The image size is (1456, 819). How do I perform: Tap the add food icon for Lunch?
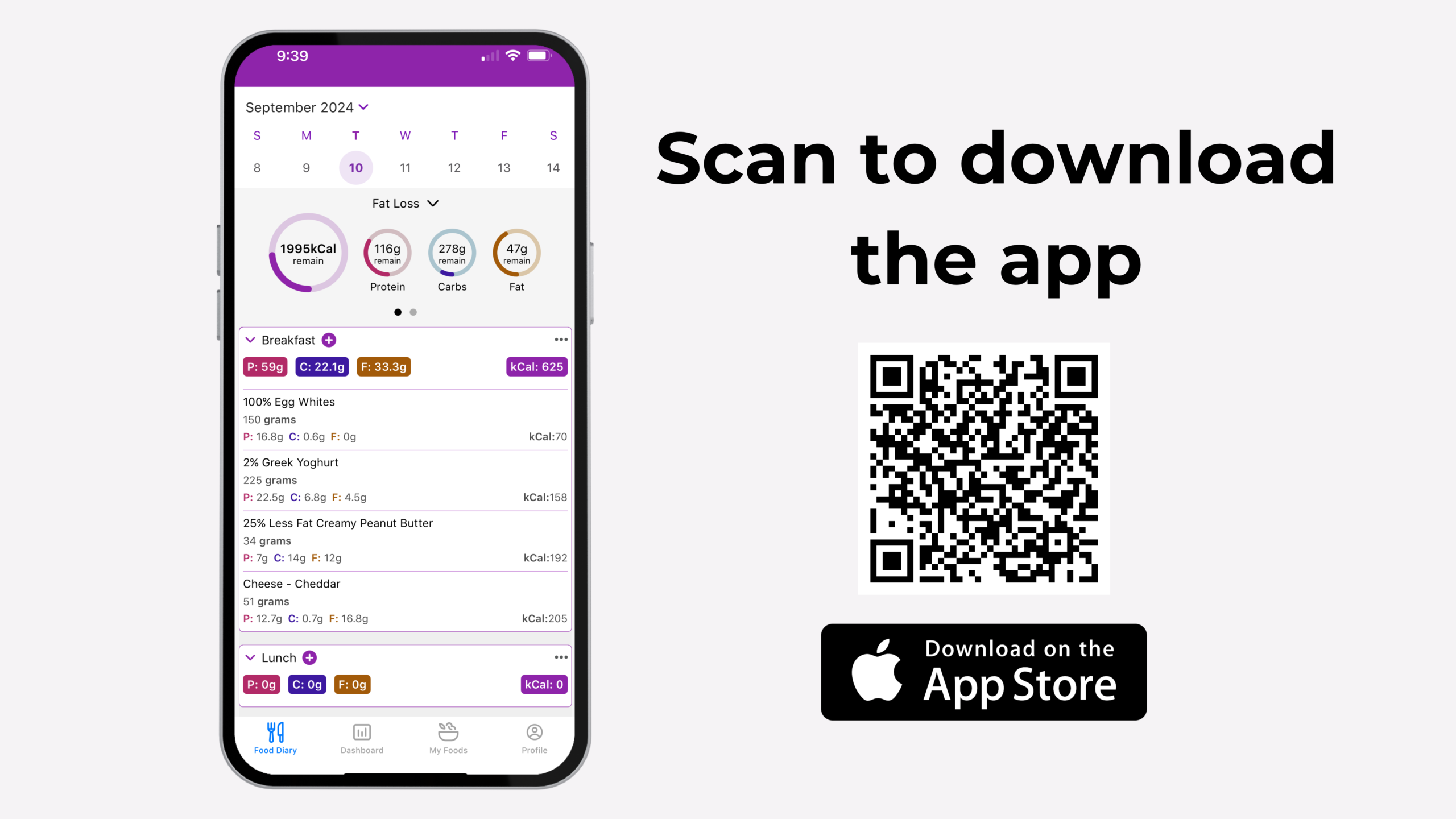coord(310,657)
